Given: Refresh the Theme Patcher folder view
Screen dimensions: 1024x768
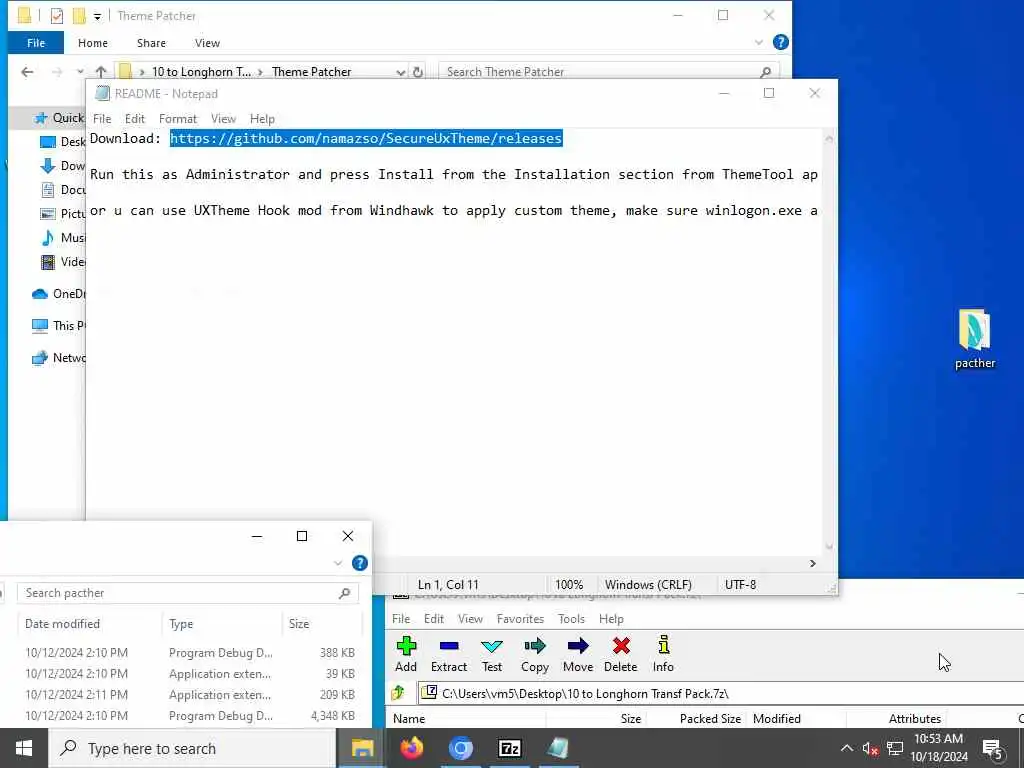Looking at the screenshot, I should [418, 72].
